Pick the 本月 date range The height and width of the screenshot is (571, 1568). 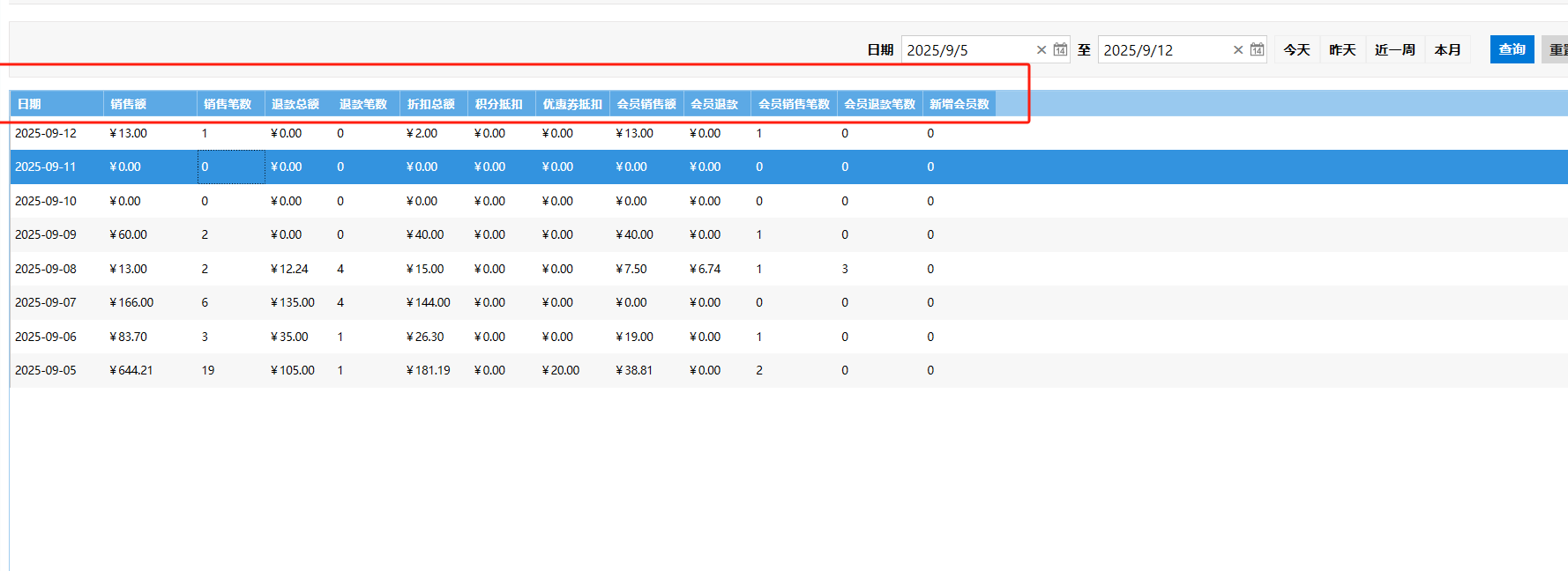(x=1447, y=50)
